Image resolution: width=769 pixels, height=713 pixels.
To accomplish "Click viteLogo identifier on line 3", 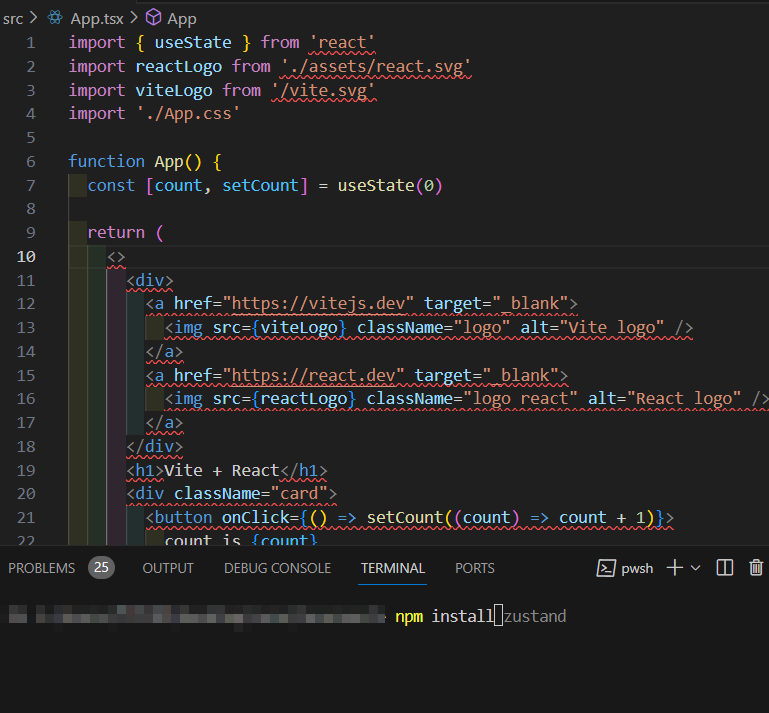I will click(x=174, y=91).
